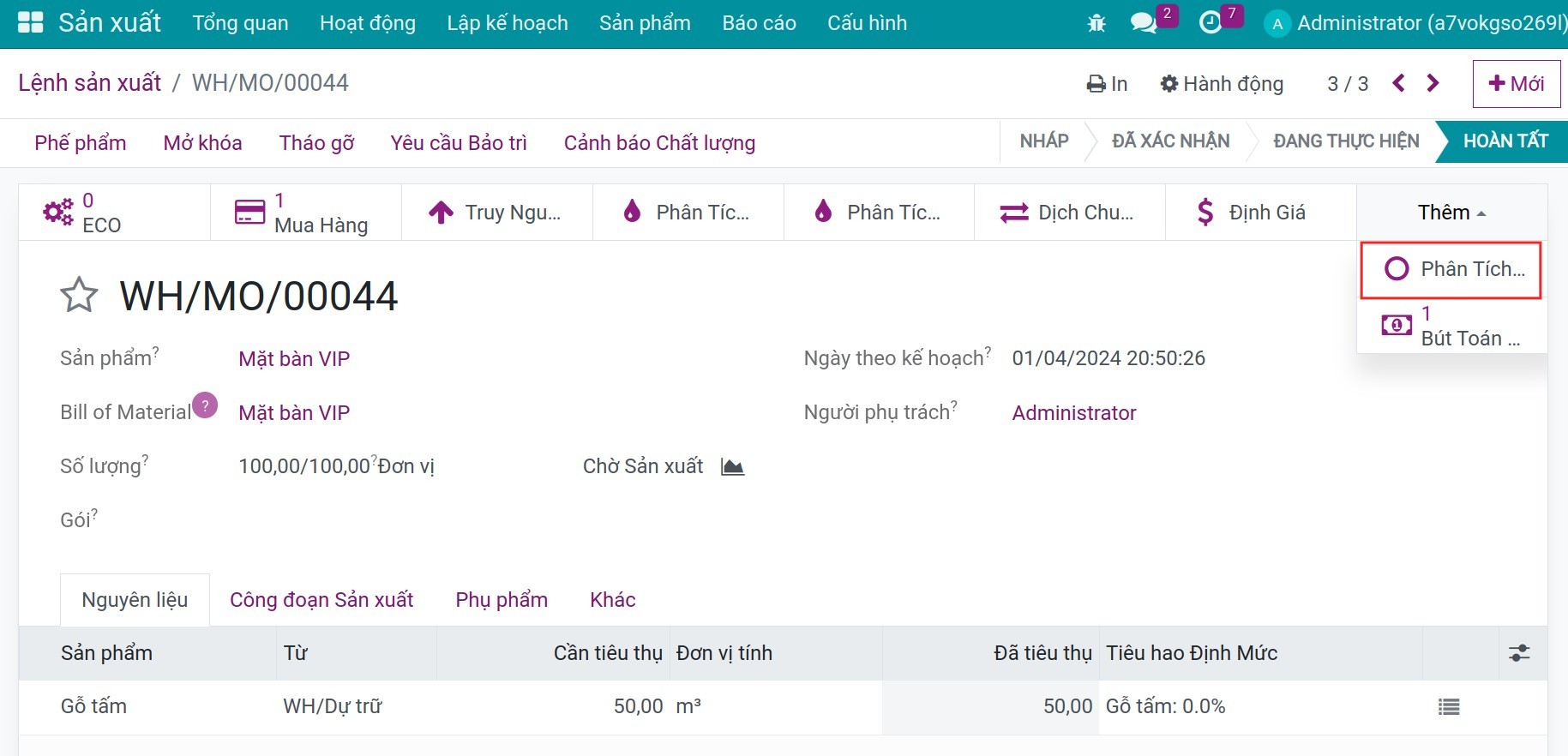Go to previous record arrow
Screen dimensions: 1568x756
[x=1399, y=83]
